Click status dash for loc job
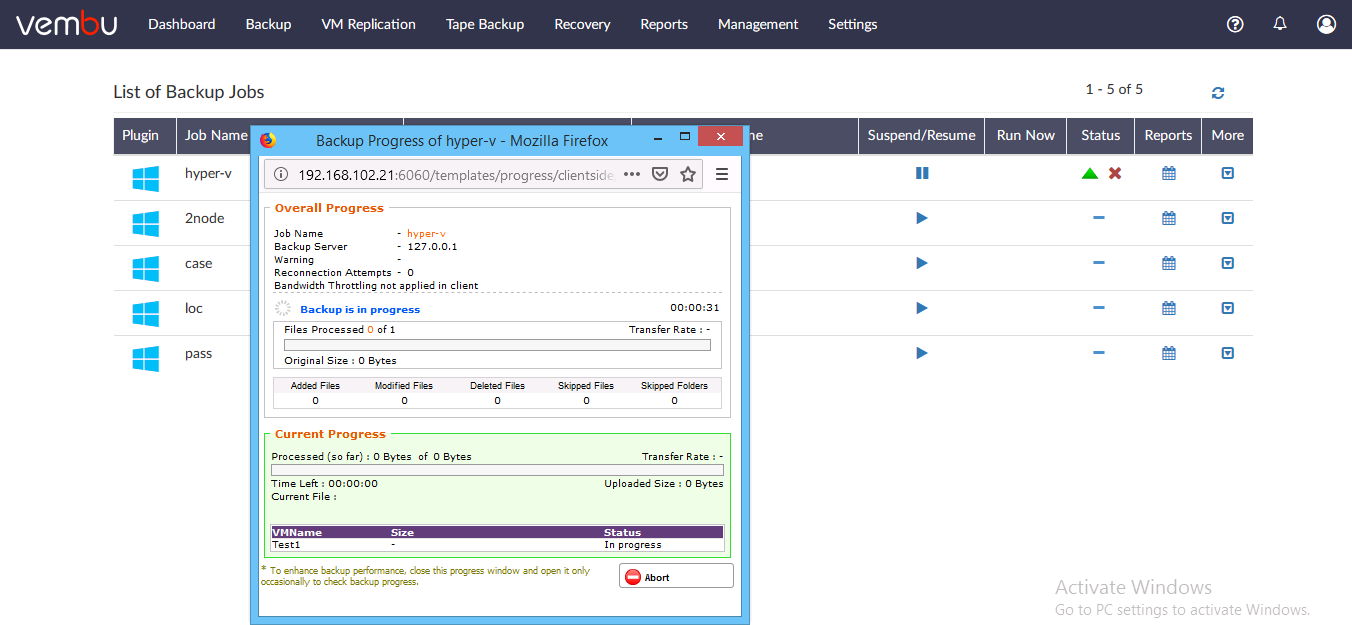The image size is (1352, 625). coord(1099,308)
